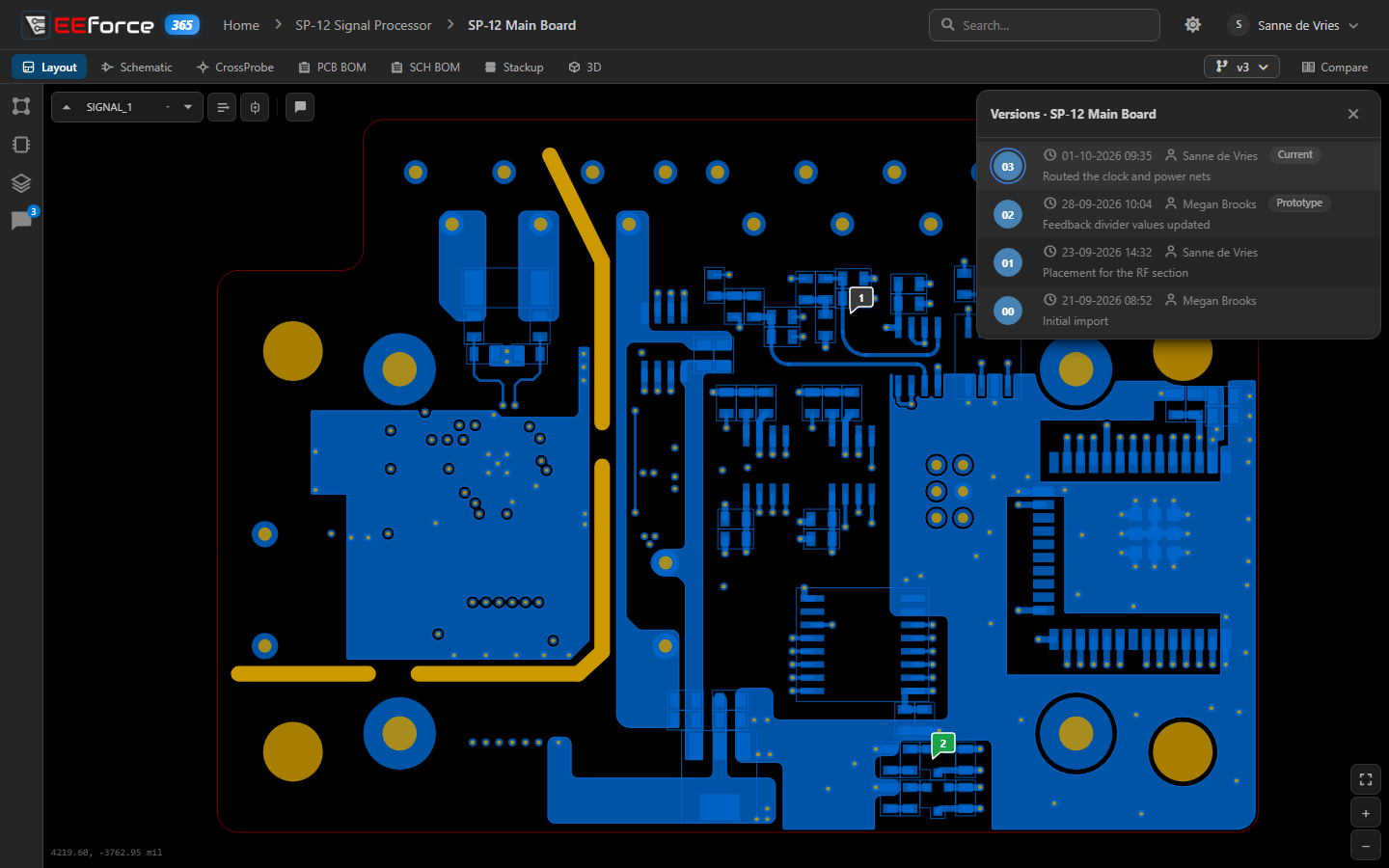The width and height of the screenshot is (1389, 868).
Task: Expand the SIGNAL_1 layer dropdown arrow
Action: (188, 107)
